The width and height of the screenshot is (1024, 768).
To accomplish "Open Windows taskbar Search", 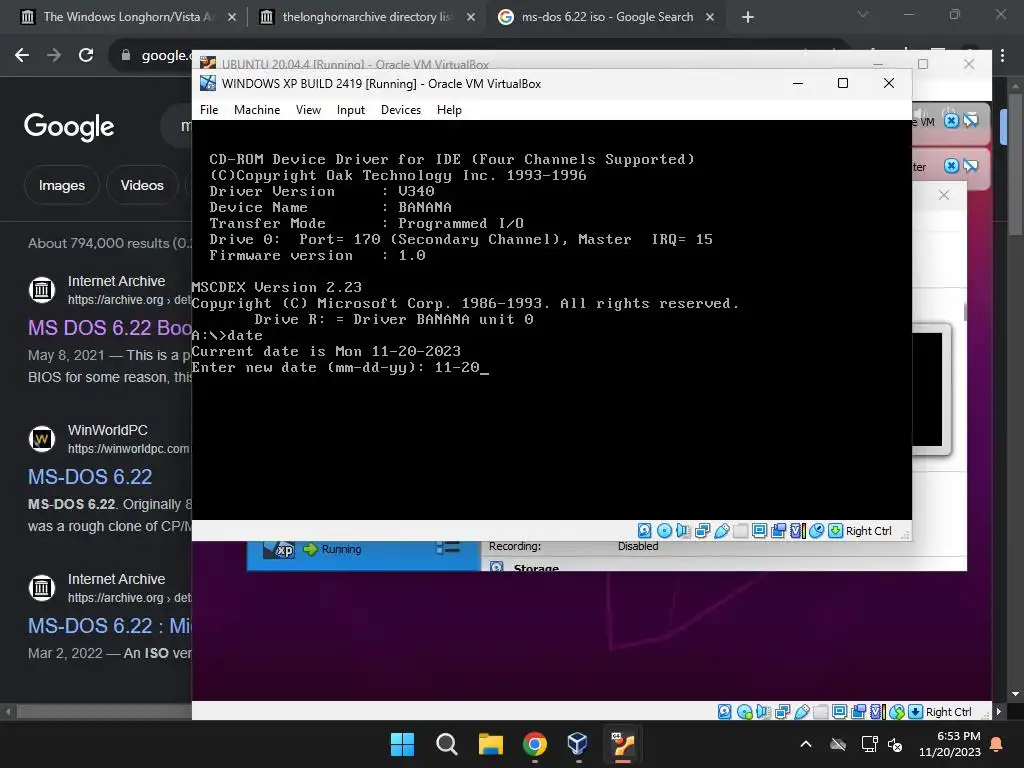I will click(447, 744).
